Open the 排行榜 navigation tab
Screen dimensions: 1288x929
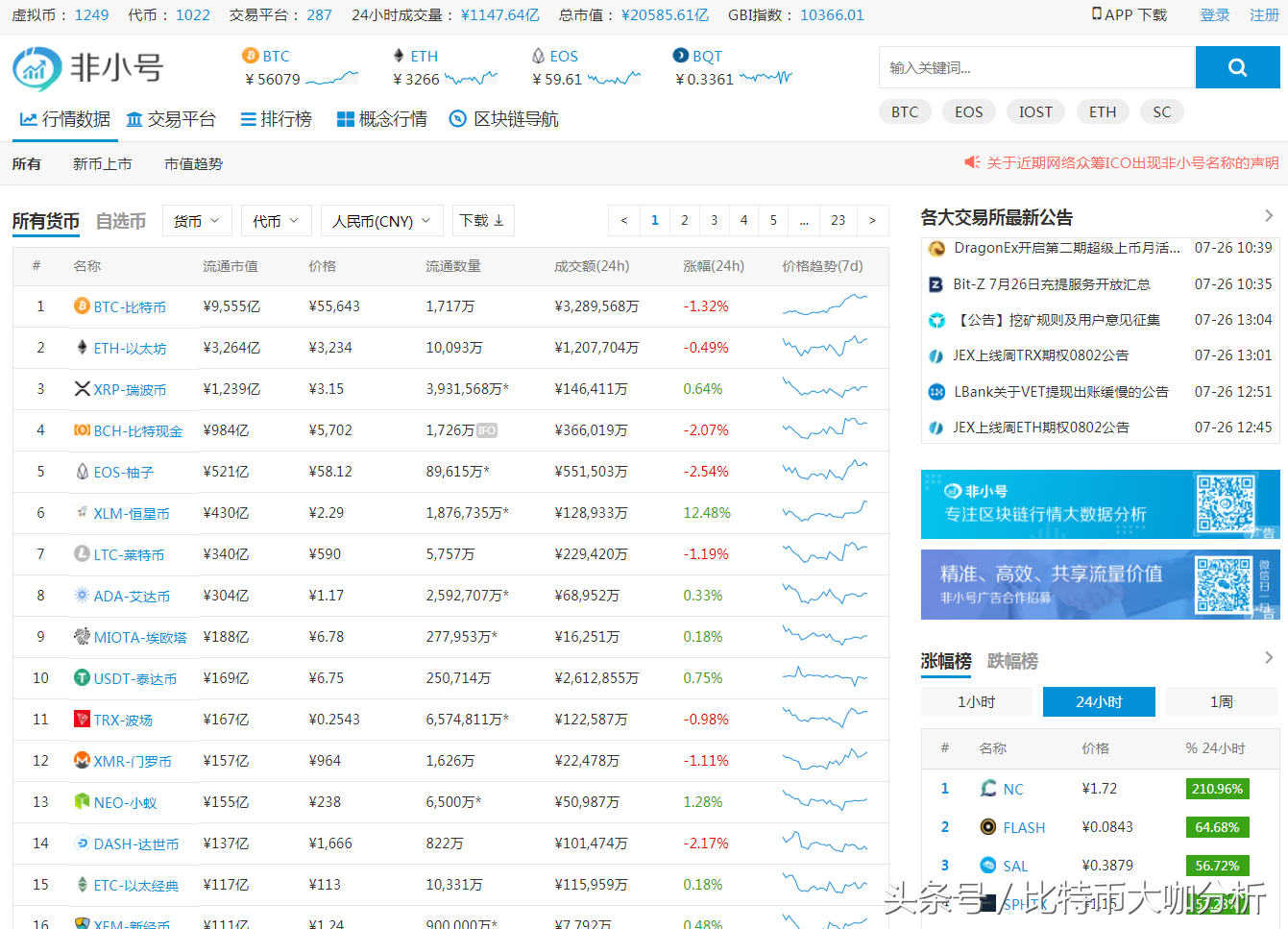tap(276, 119)
